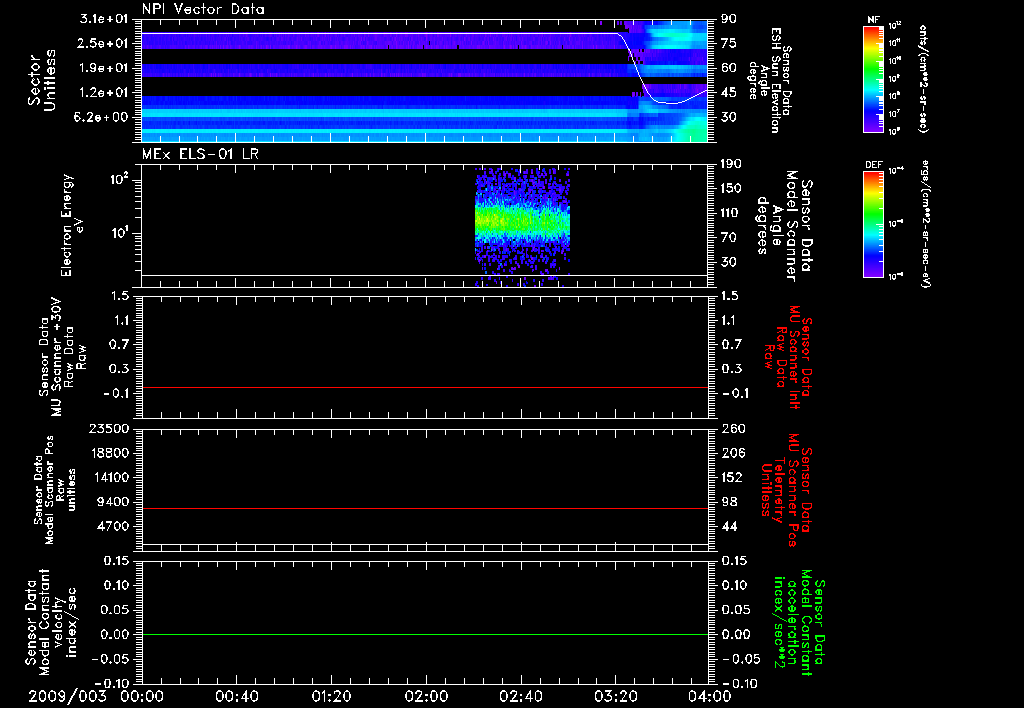Click the '2009/003' date label

point(67,697)
